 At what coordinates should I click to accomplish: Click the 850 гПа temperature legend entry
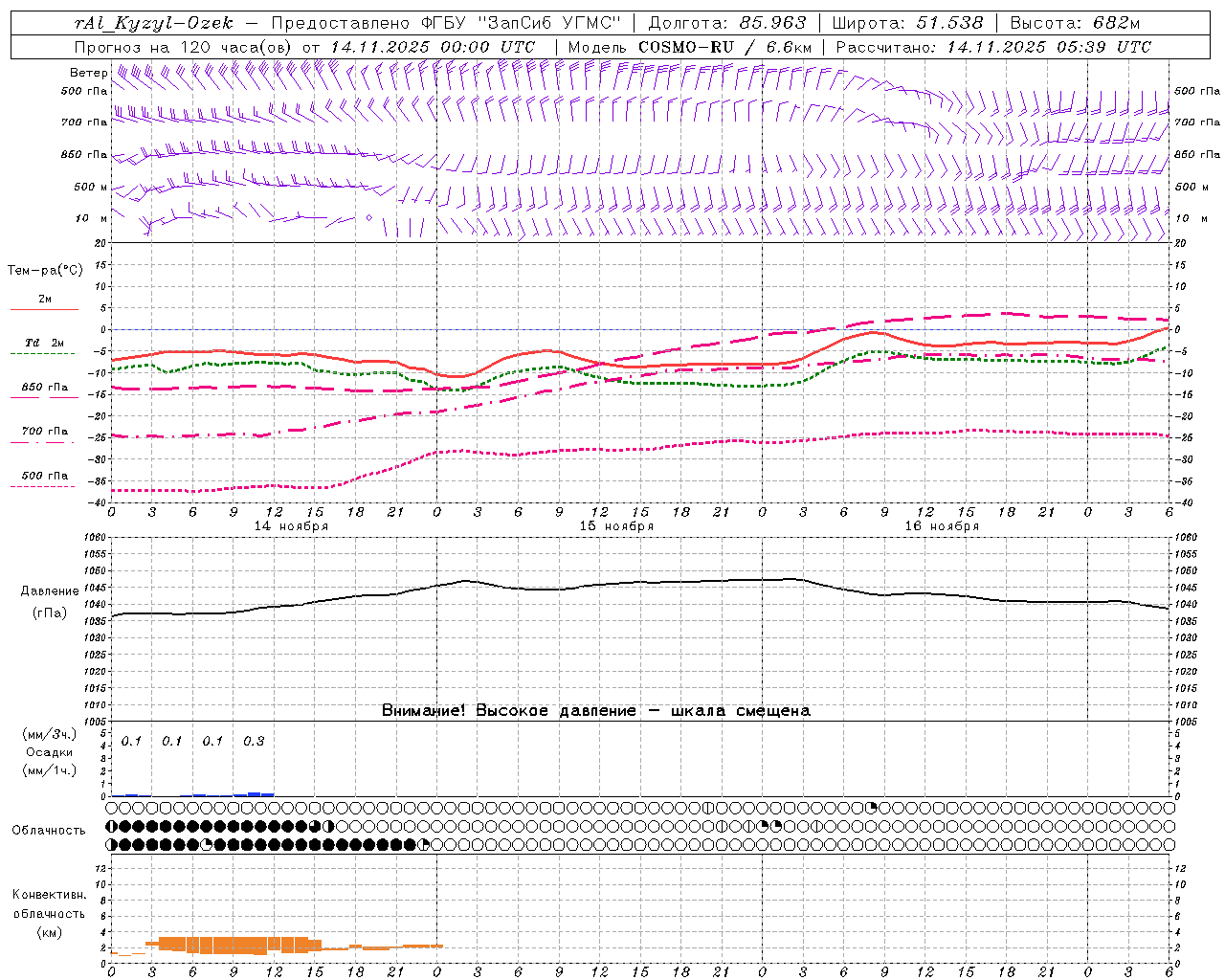tap(45, 391)
